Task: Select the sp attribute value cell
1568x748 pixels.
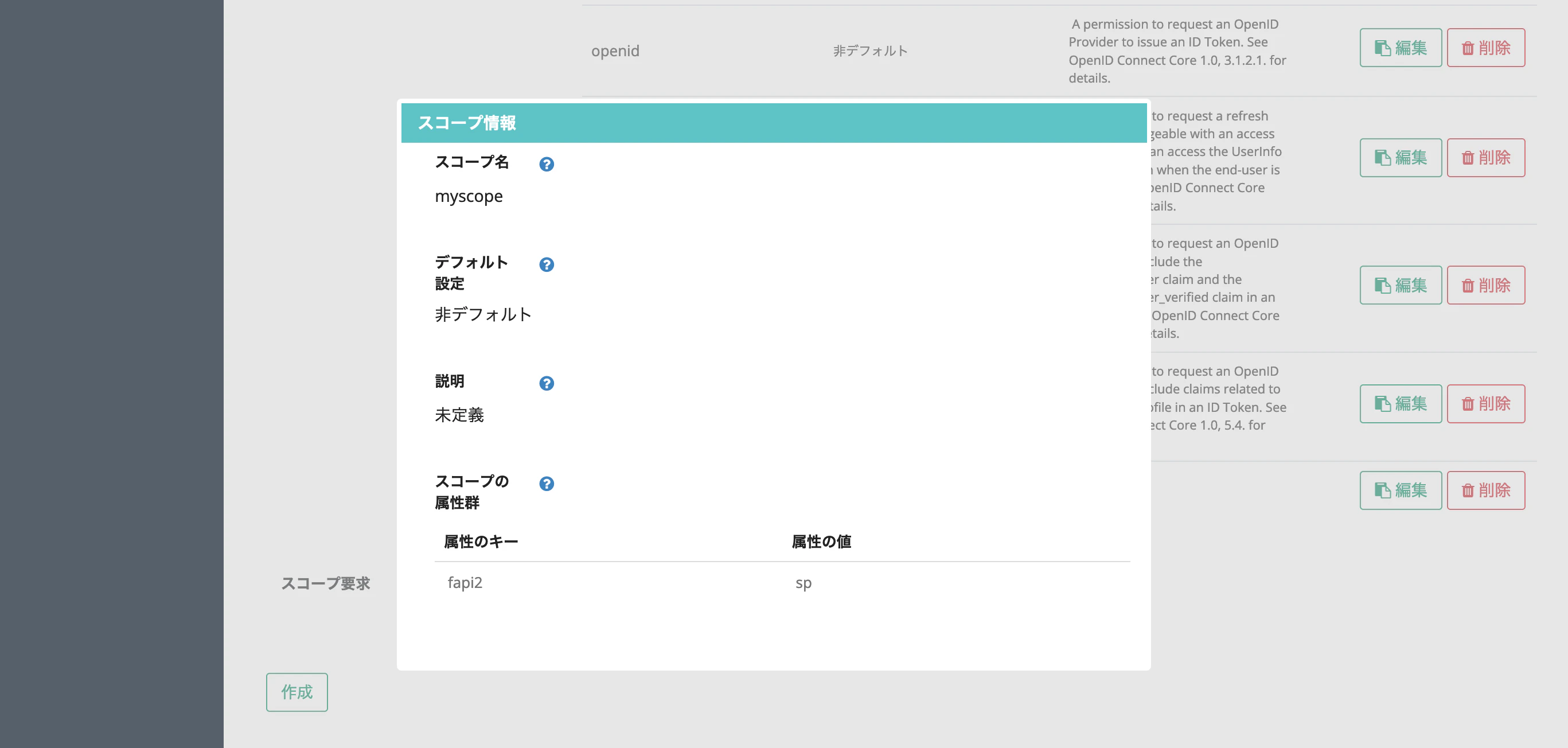Action: click(803, 582)
